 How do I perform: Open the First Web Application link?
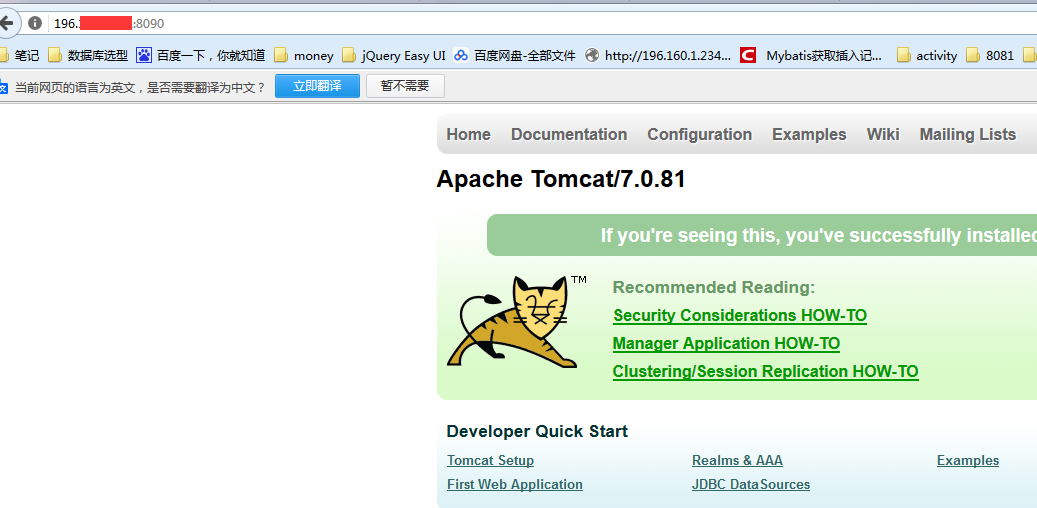pos(515,485)
